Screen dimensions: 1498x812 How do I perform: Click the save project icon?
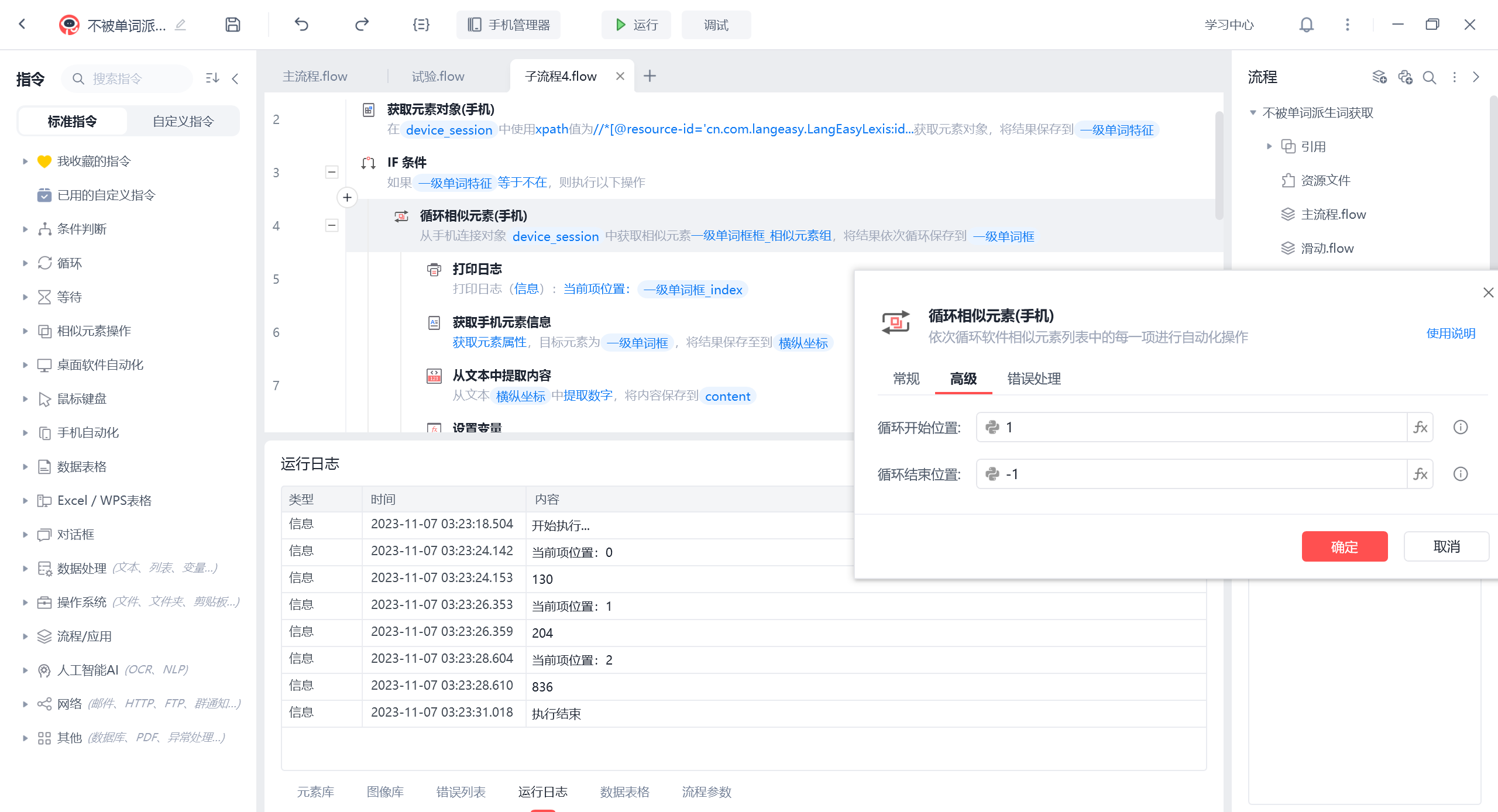pos(232,25)
